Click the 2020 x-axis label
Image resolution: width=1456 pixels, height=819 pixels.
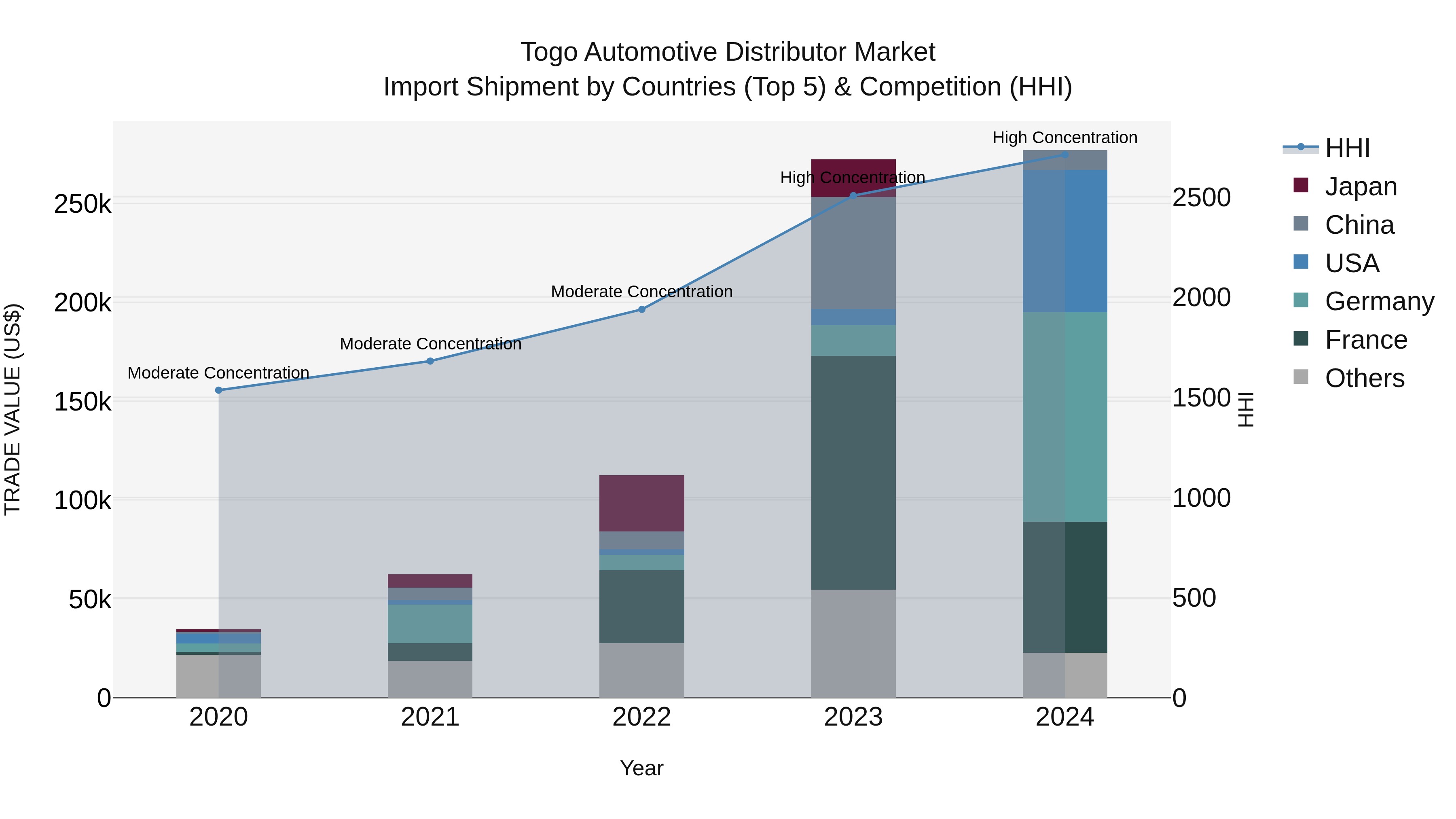[219, 717]
